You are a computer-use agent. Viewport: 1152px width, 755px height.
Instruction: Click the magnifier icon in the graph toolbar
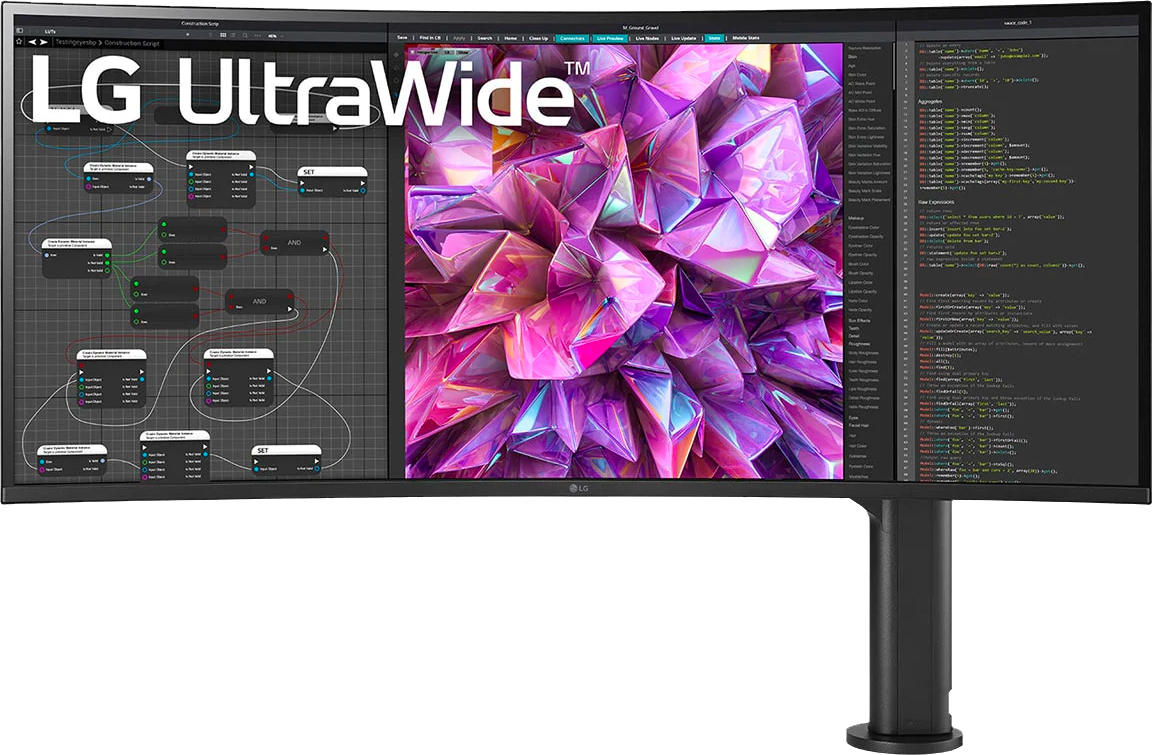coord(245,35)
